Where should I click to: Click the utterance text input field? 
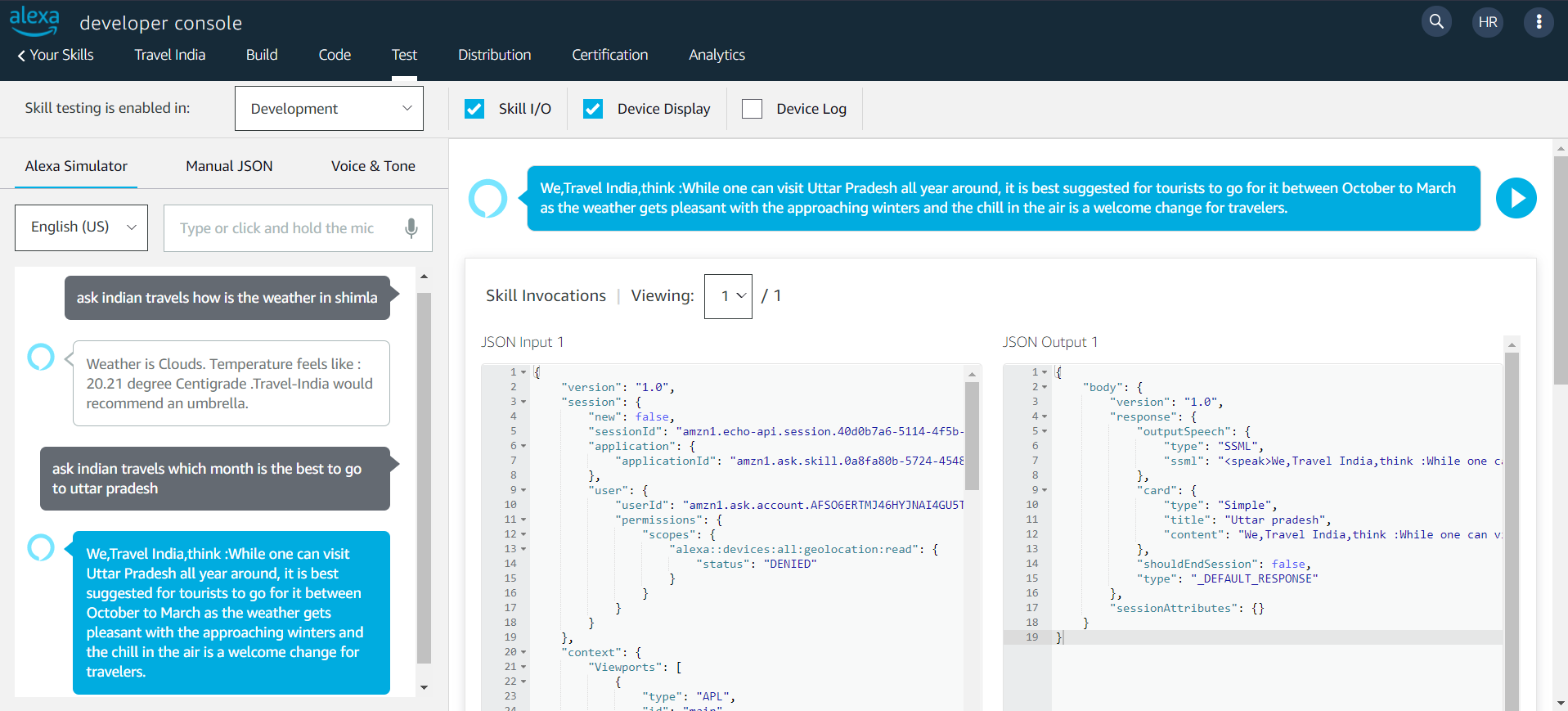[x=298, y=228]
